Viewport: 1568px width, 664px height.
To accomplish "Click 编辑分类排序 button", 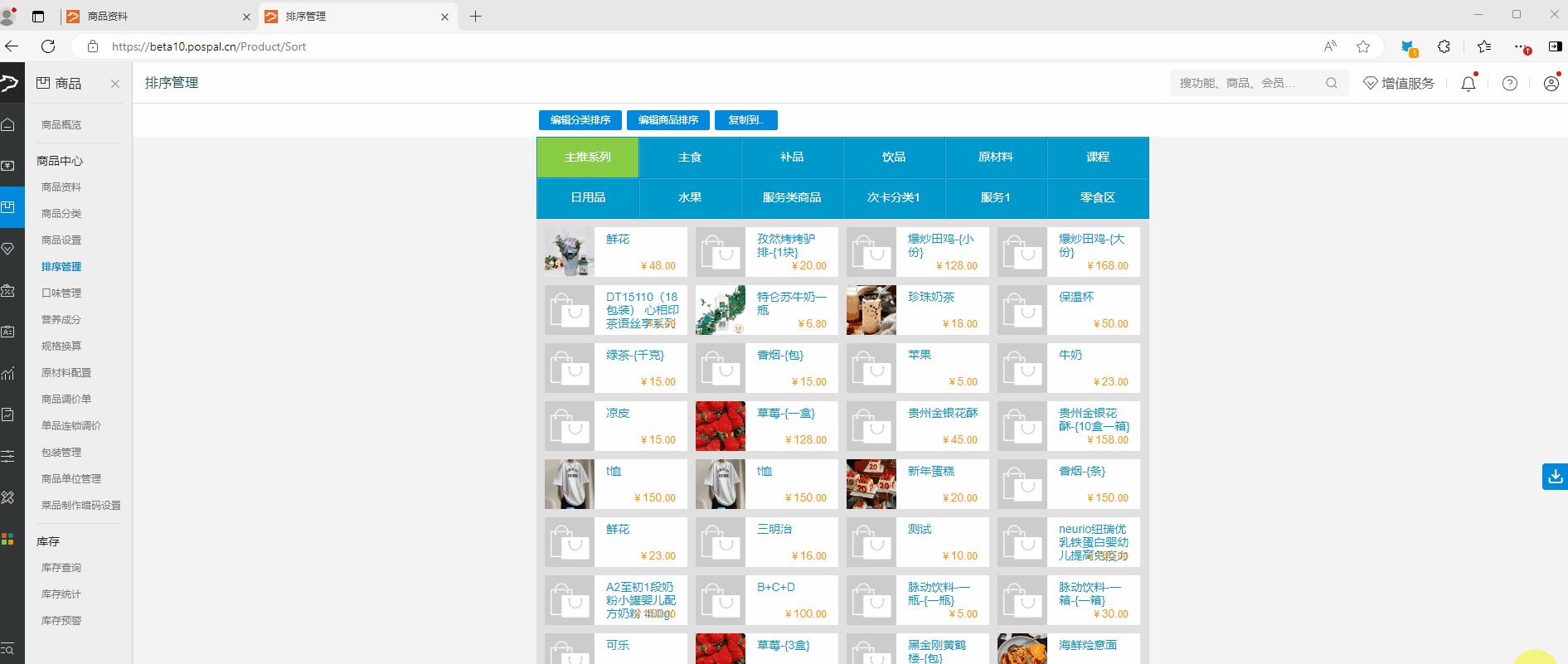I will 580,120.
